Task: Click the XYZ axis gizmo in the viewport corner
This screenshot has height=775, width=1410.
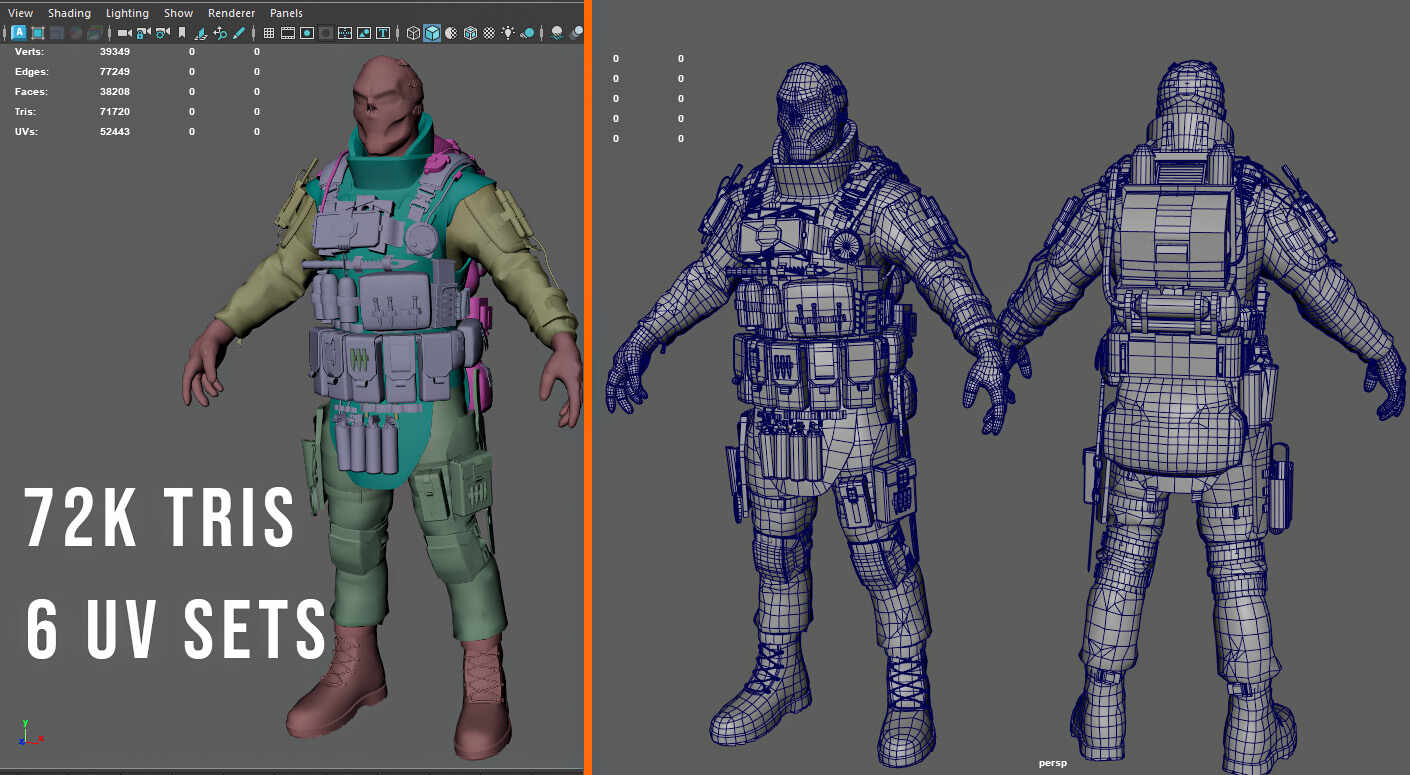Action: coord(31,732)
